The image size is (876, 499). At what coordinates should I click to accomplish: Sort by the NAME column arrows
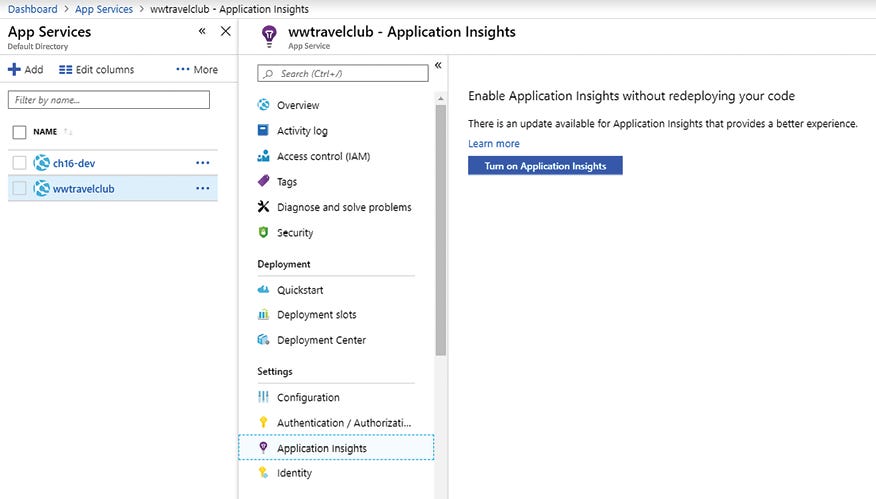click(x=68, y=132)
